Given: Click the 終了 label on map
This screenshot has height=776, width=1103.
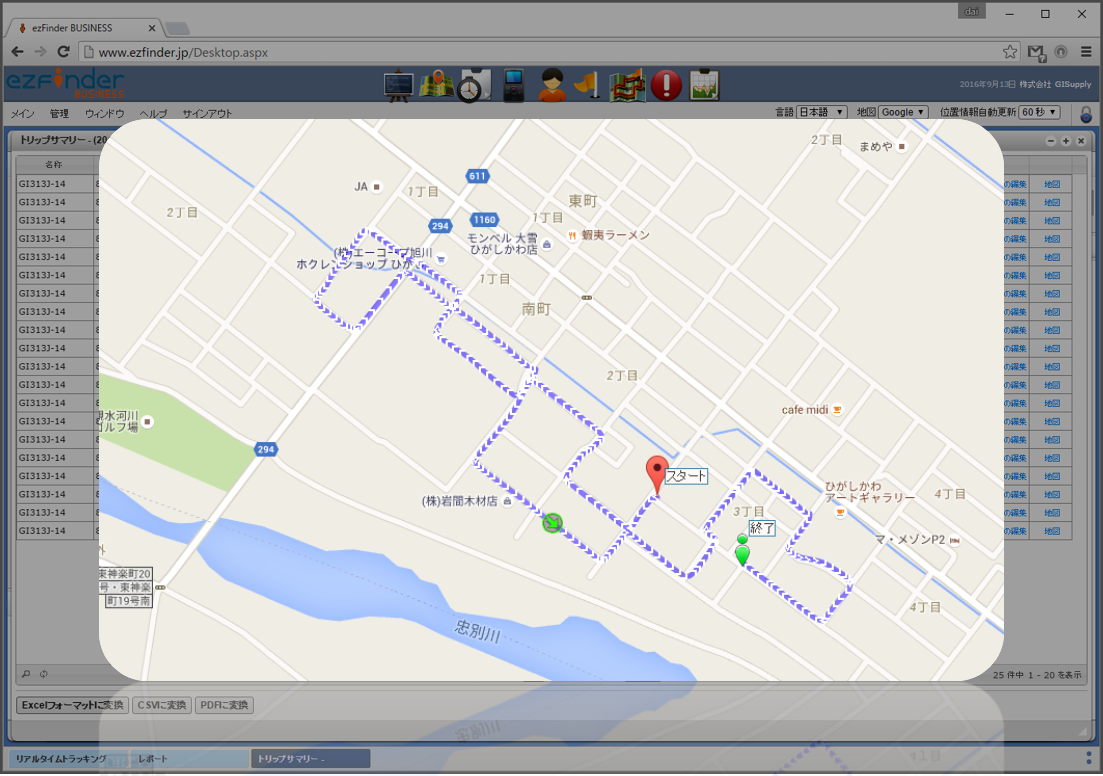Looking at the screenshot, I should click(762, 528).
